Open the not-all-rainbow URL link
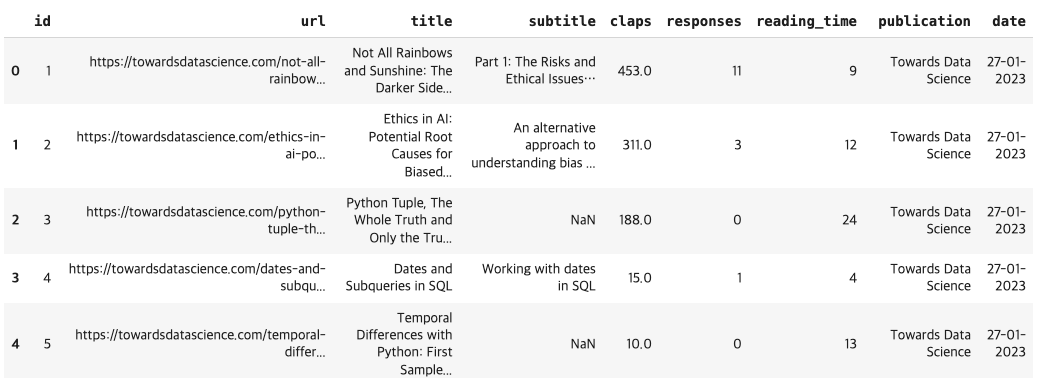Screen dimensions: 1044x378 [x=208, y=71]
